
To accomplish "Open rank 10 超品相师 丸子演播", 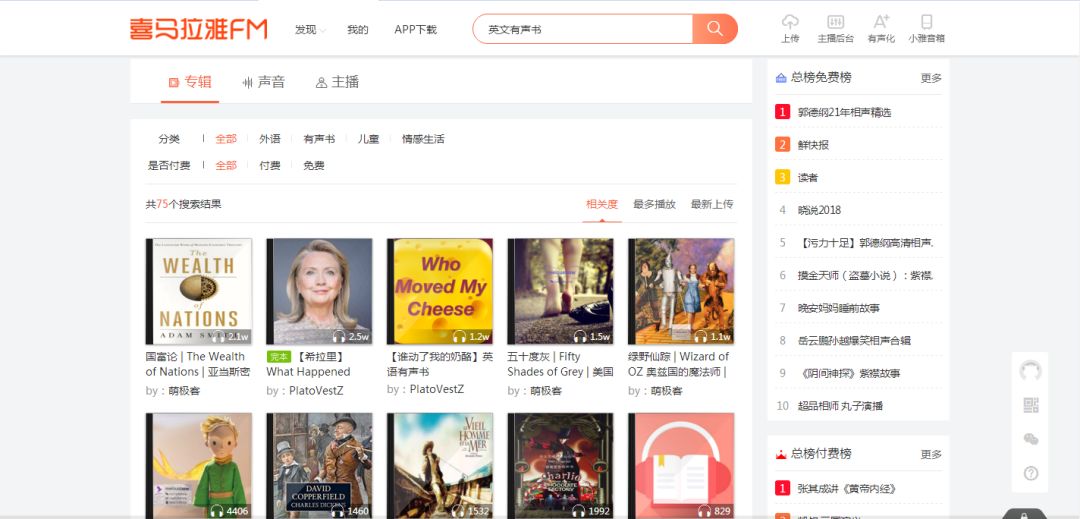I will click(x=840, y=406).
